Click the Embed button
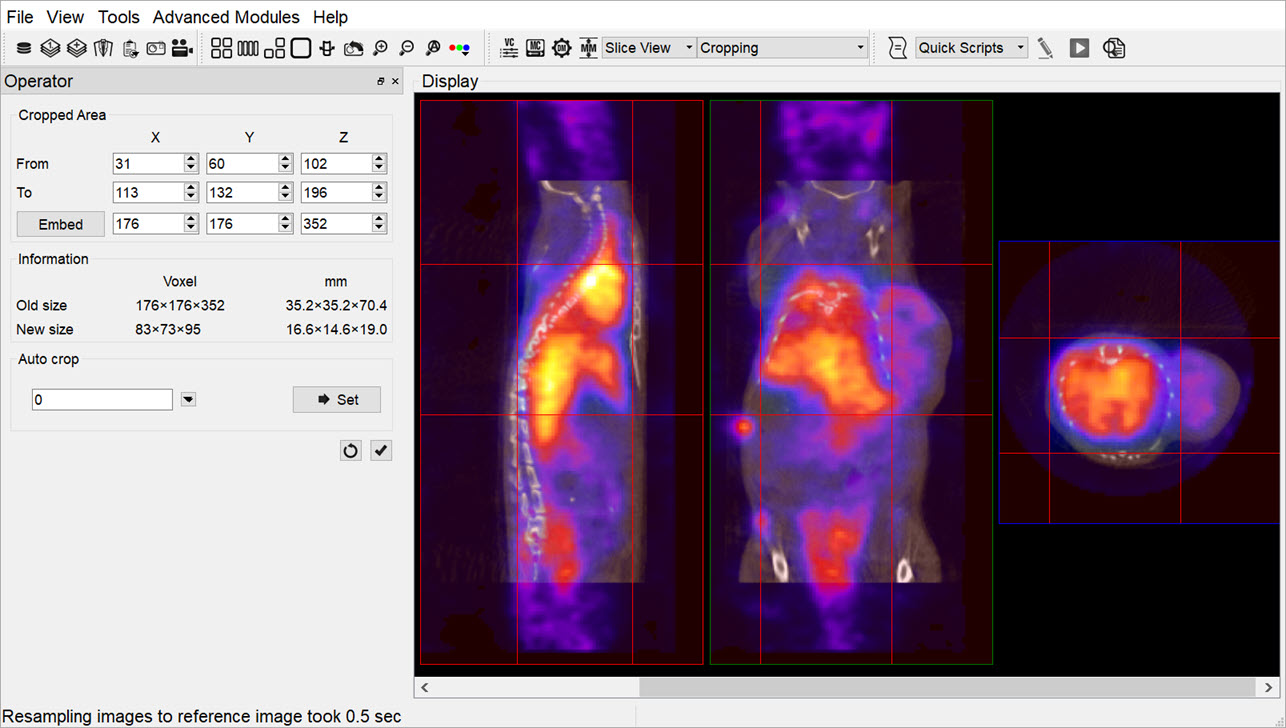1286x728 pixels. (x=61, y=224)
